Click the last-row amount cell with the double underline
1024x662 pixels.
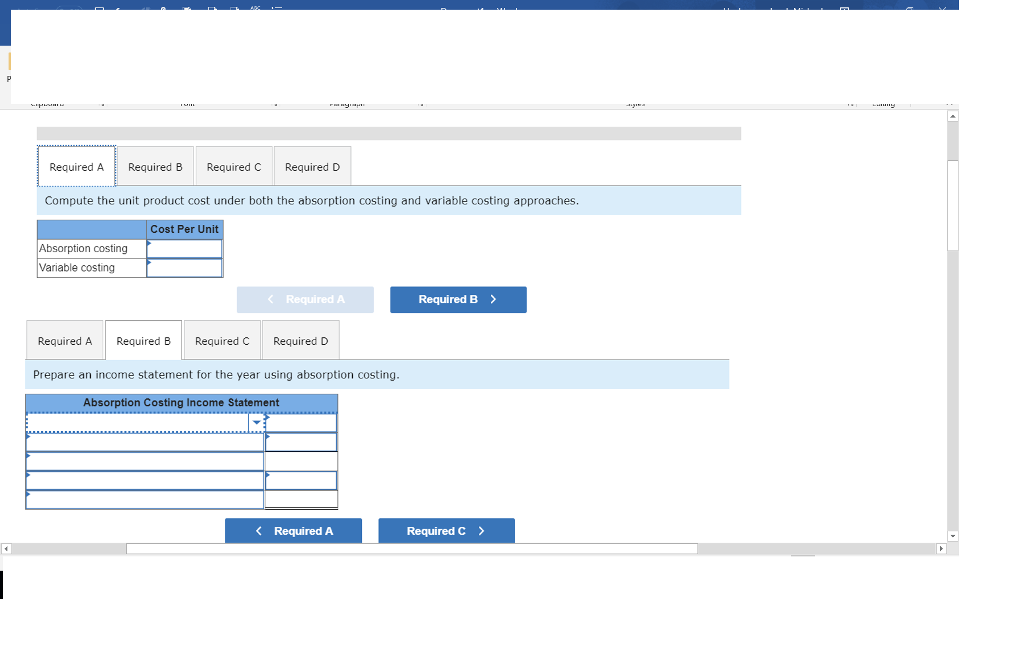coord(301,499)
